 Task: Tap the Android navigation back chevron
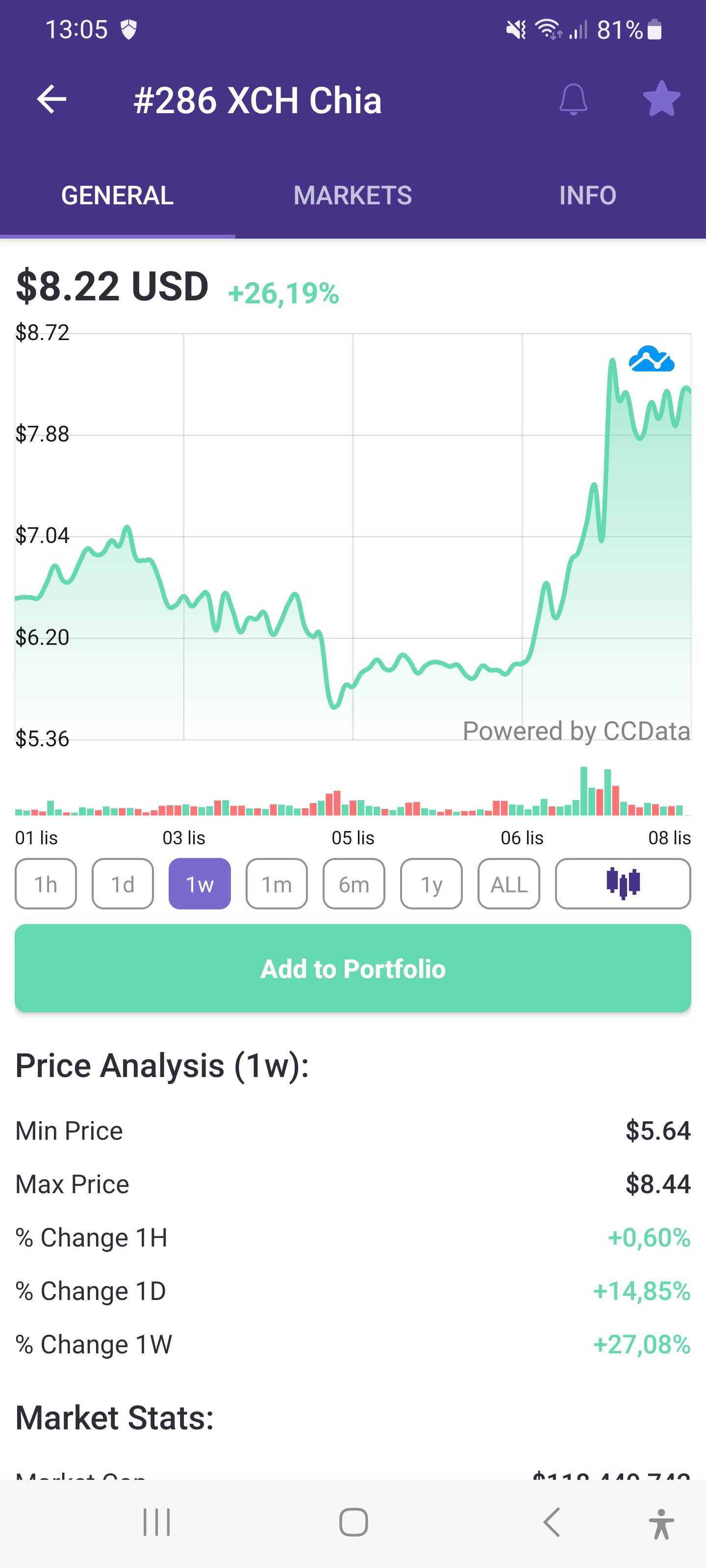[551, 1522]
